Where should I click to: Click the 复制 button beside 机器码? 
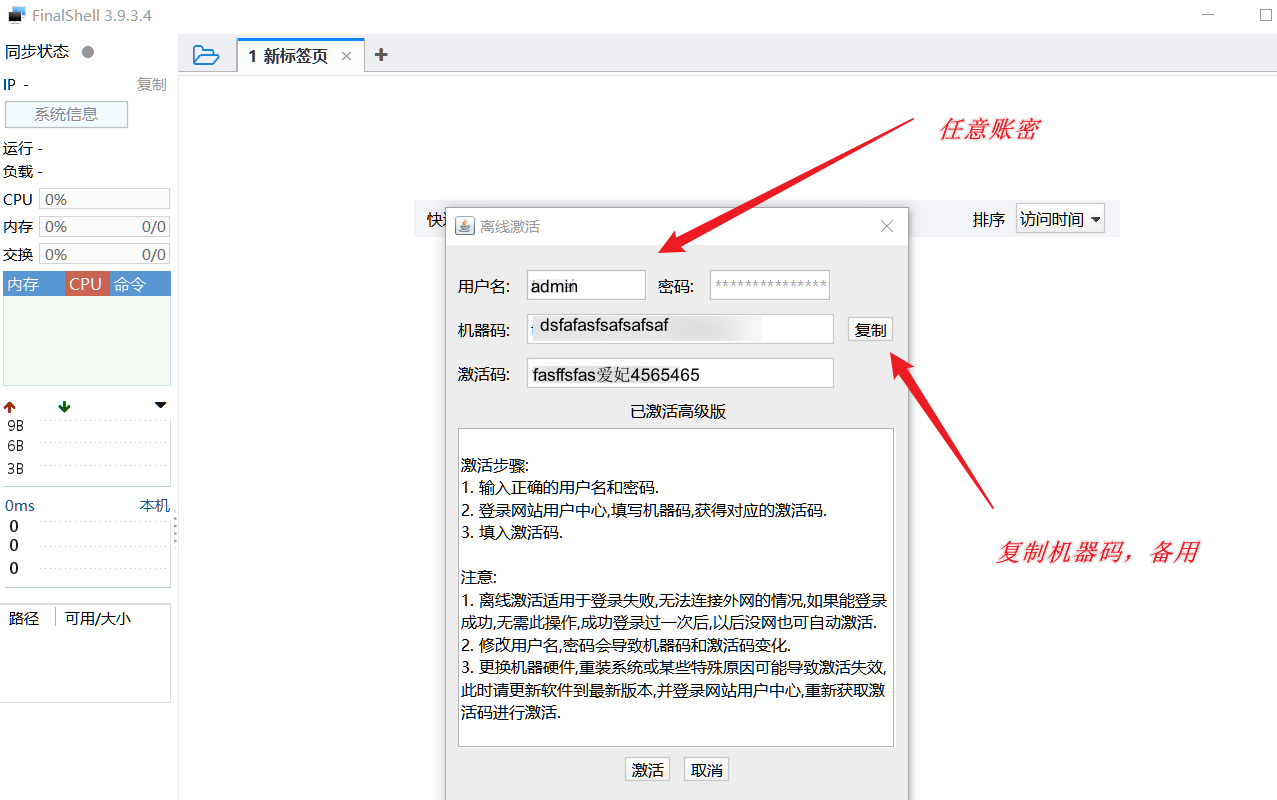pyautogui.click(x=870, y=330)
